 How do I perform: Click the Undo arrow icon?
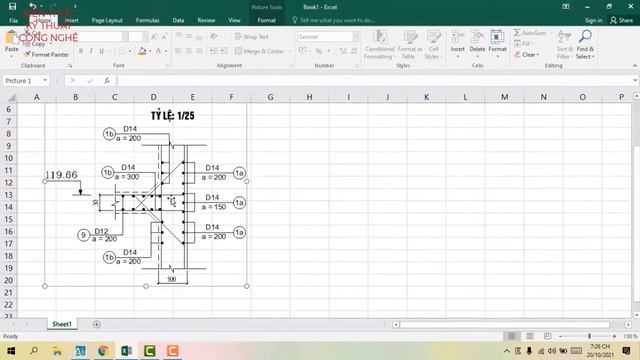33,6
